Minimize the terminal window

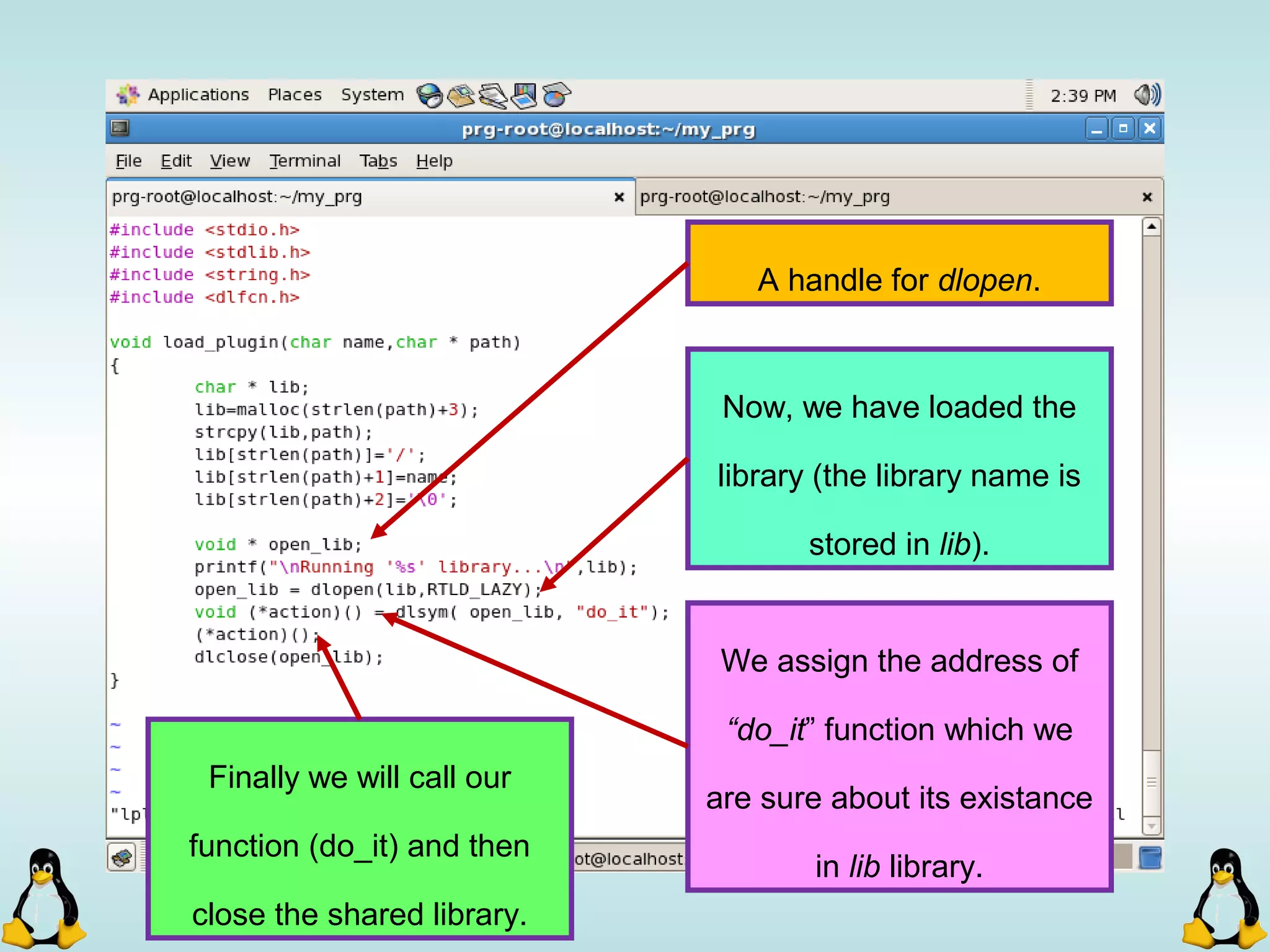[1096, 129]
